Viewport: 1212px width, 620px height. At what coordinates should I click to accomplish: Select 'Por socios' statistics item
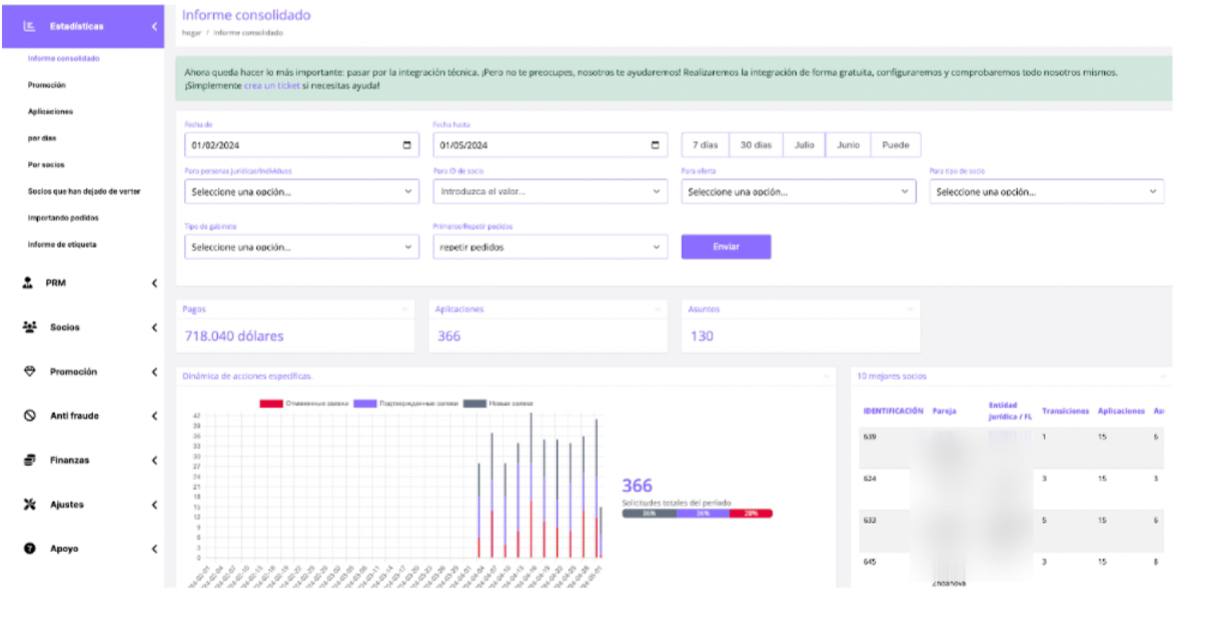[46, 164]
